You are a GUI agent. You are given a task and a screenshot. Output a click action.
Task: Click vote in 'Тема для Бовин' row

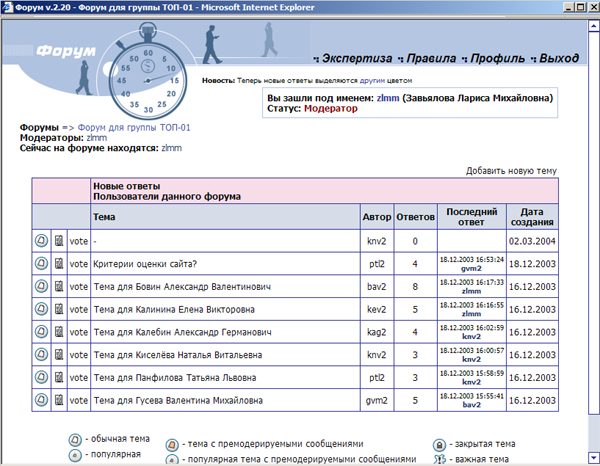tap(78, 287)
